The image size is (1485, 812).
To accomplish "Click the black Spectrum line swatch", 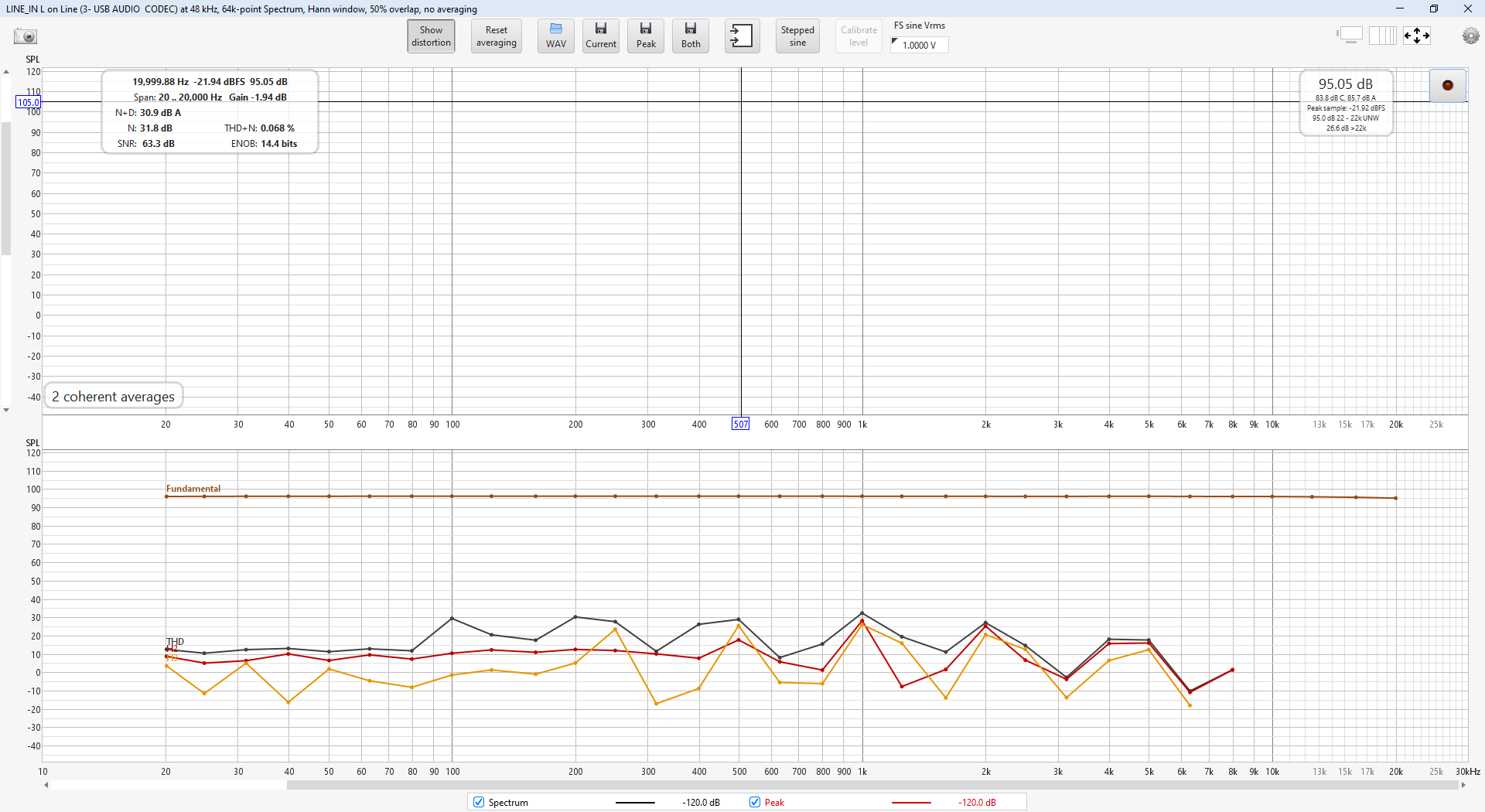I will pyautogui.click(x=635, y=803).
